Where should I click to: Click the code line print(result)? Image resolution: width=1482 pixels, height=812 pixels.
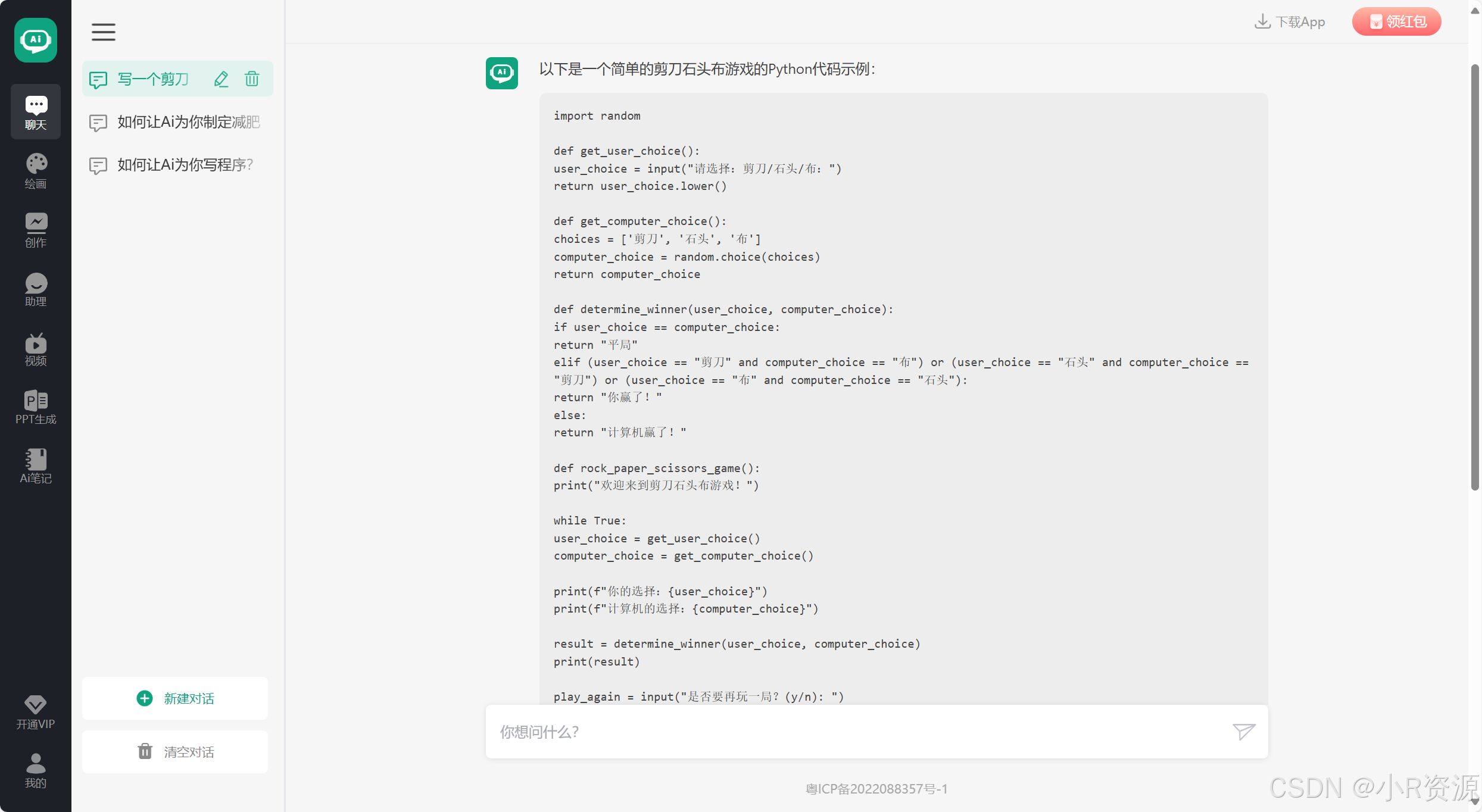(597, 662)
